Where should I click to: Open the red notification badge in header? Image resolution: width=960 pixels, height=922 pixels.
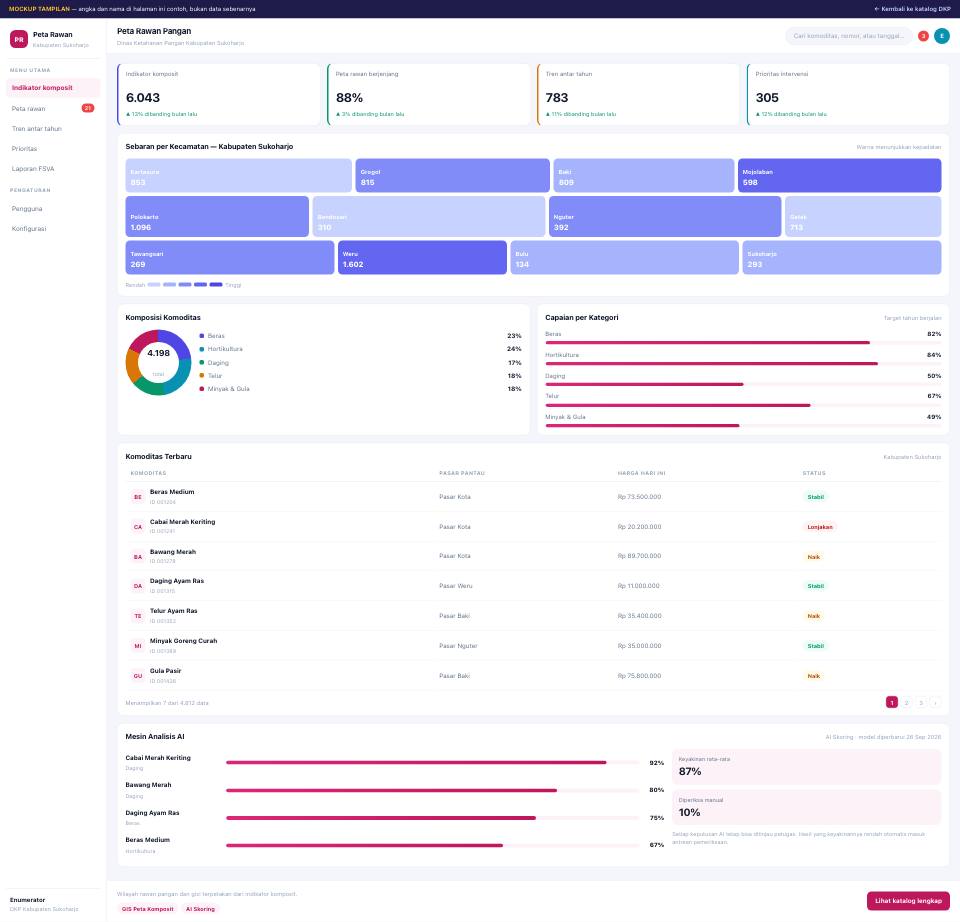[x=923, y=36]
